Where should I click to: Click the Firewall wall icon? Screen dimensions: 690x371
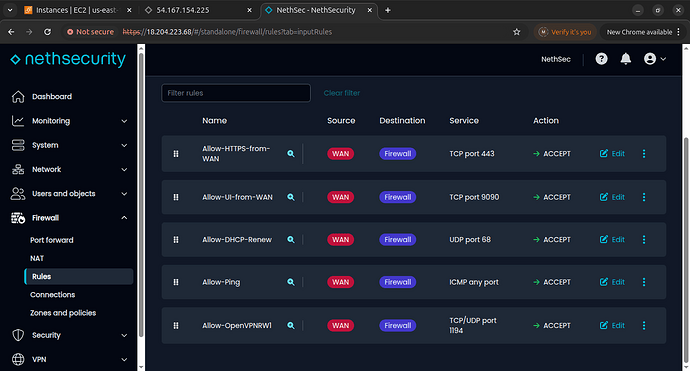(18, 217)
